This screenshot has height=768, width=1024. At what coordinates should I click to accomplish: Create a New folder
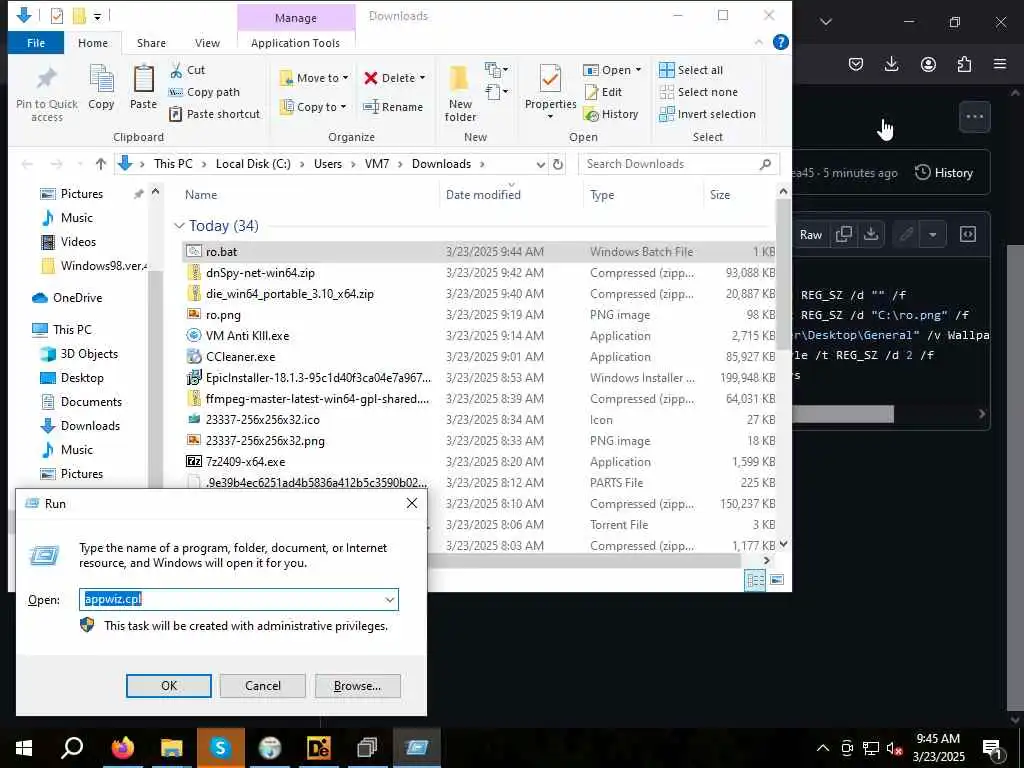point(460,93)
